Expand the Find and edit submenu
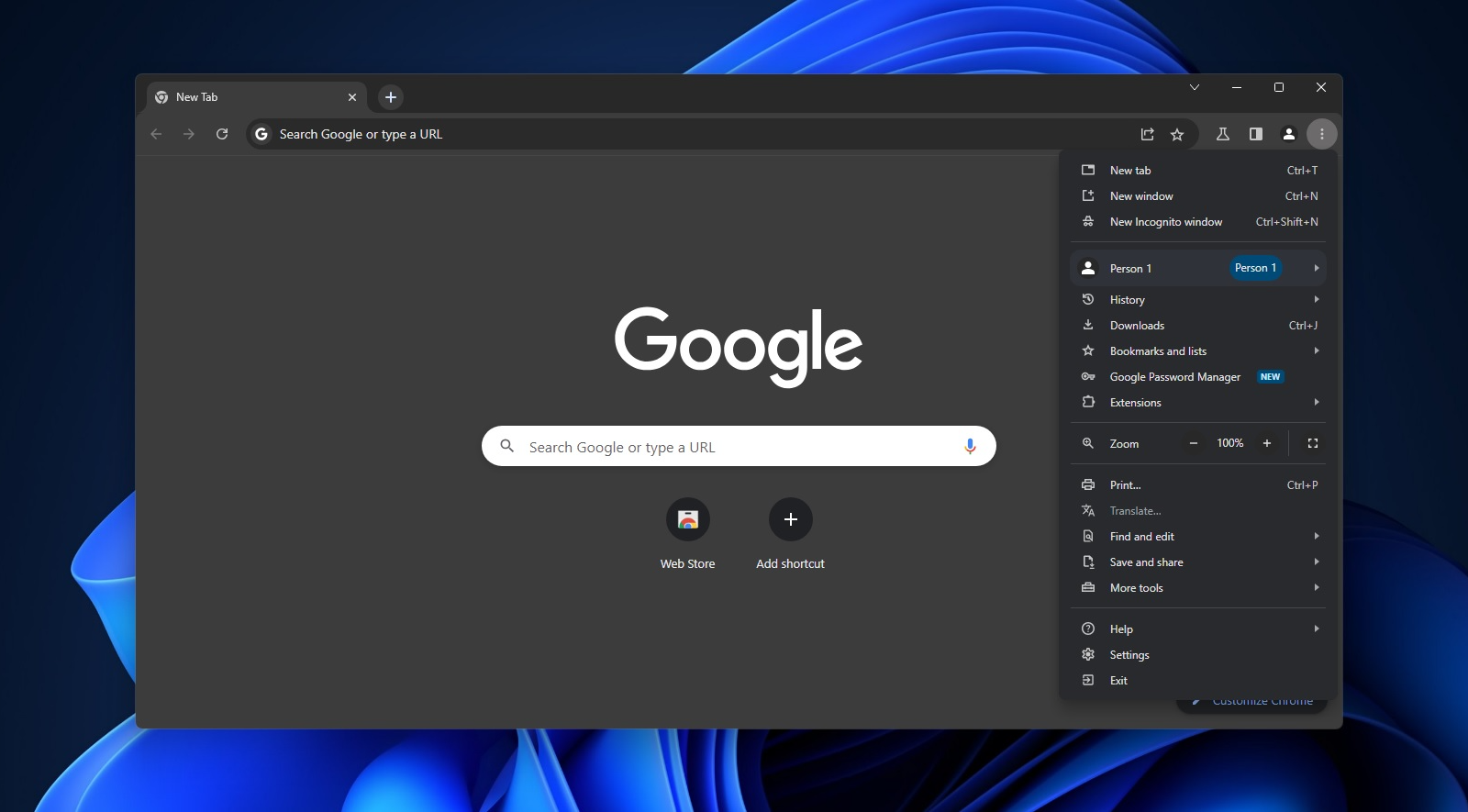 pyautogui.click(x=1198, y=537)
